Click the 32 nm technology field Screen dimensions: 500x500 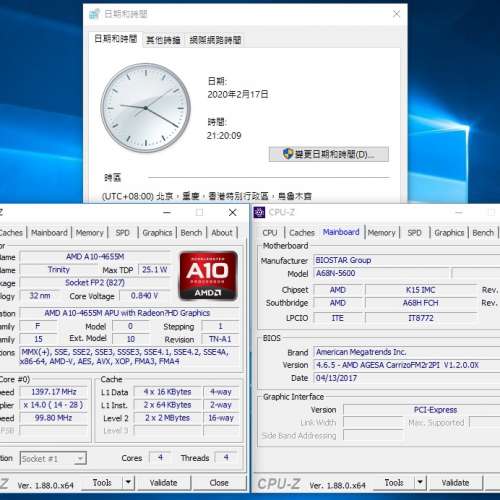tap(40, 296)
